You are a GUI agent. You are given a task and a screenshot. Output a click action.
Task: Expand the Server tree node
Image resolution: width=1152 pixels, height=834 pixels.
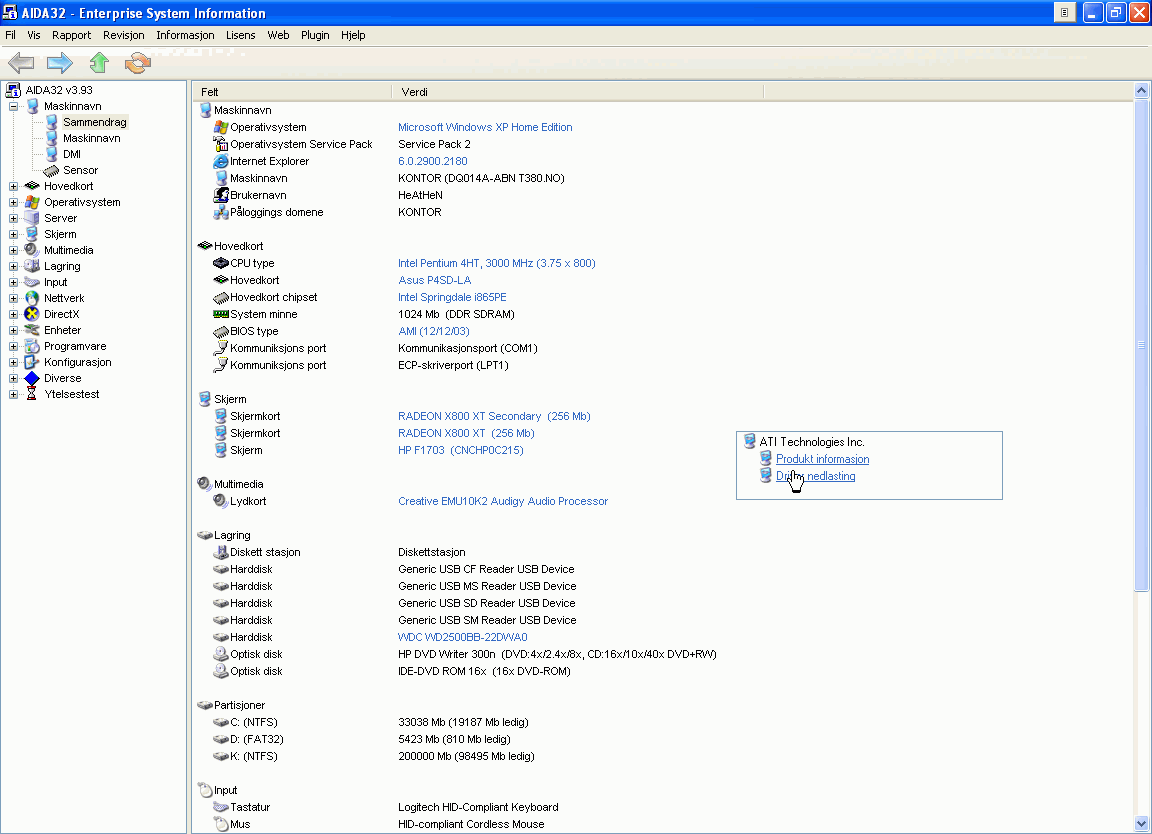(x=13, y=218)
